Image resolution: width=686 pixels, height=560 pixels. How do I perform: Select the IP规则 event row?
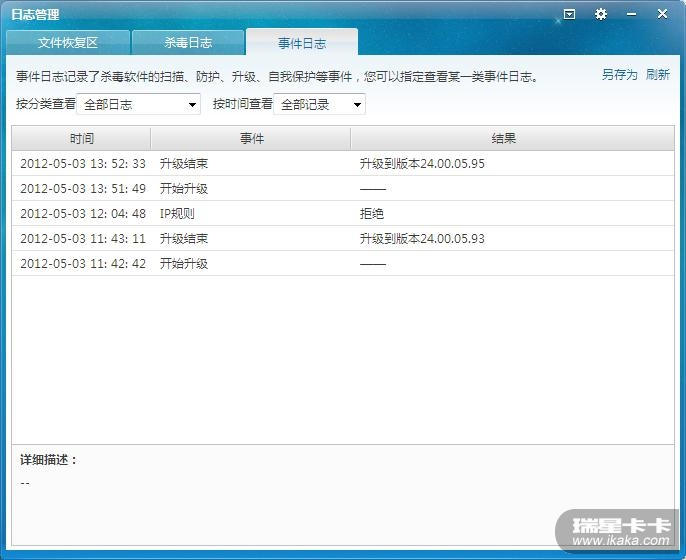(x=343, y=214)
